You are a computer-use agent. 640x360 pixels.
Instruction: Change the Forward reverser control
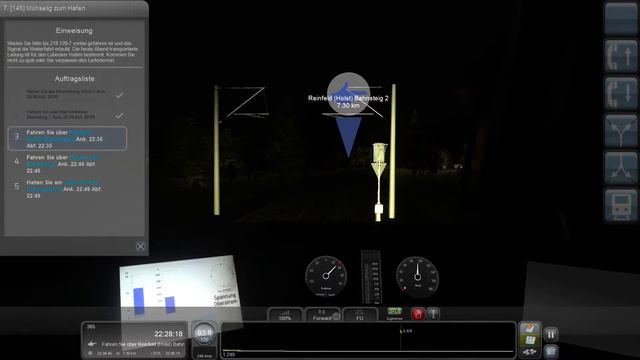[x=322, y=314]
